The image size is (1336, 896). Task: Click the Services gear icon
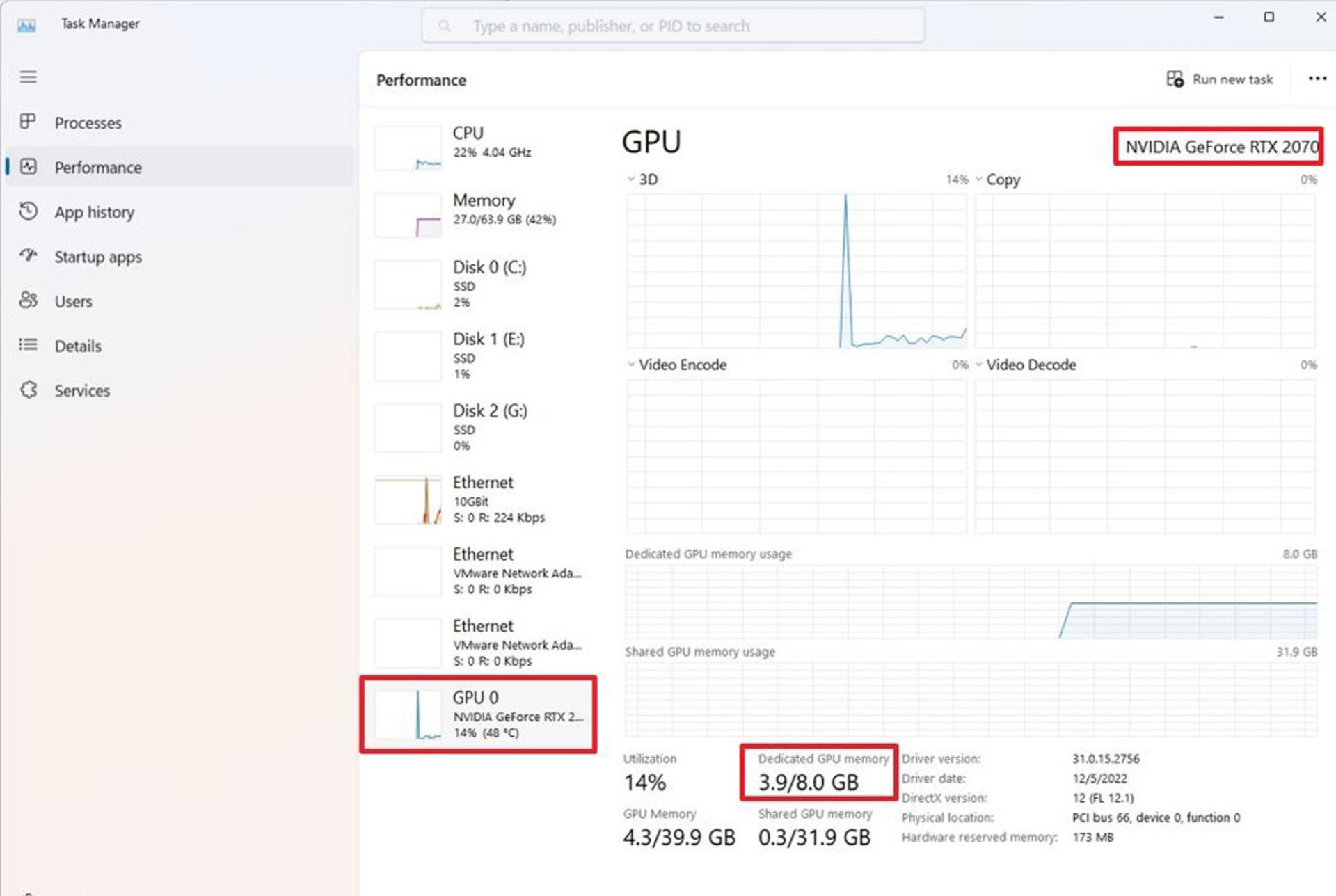28,390
